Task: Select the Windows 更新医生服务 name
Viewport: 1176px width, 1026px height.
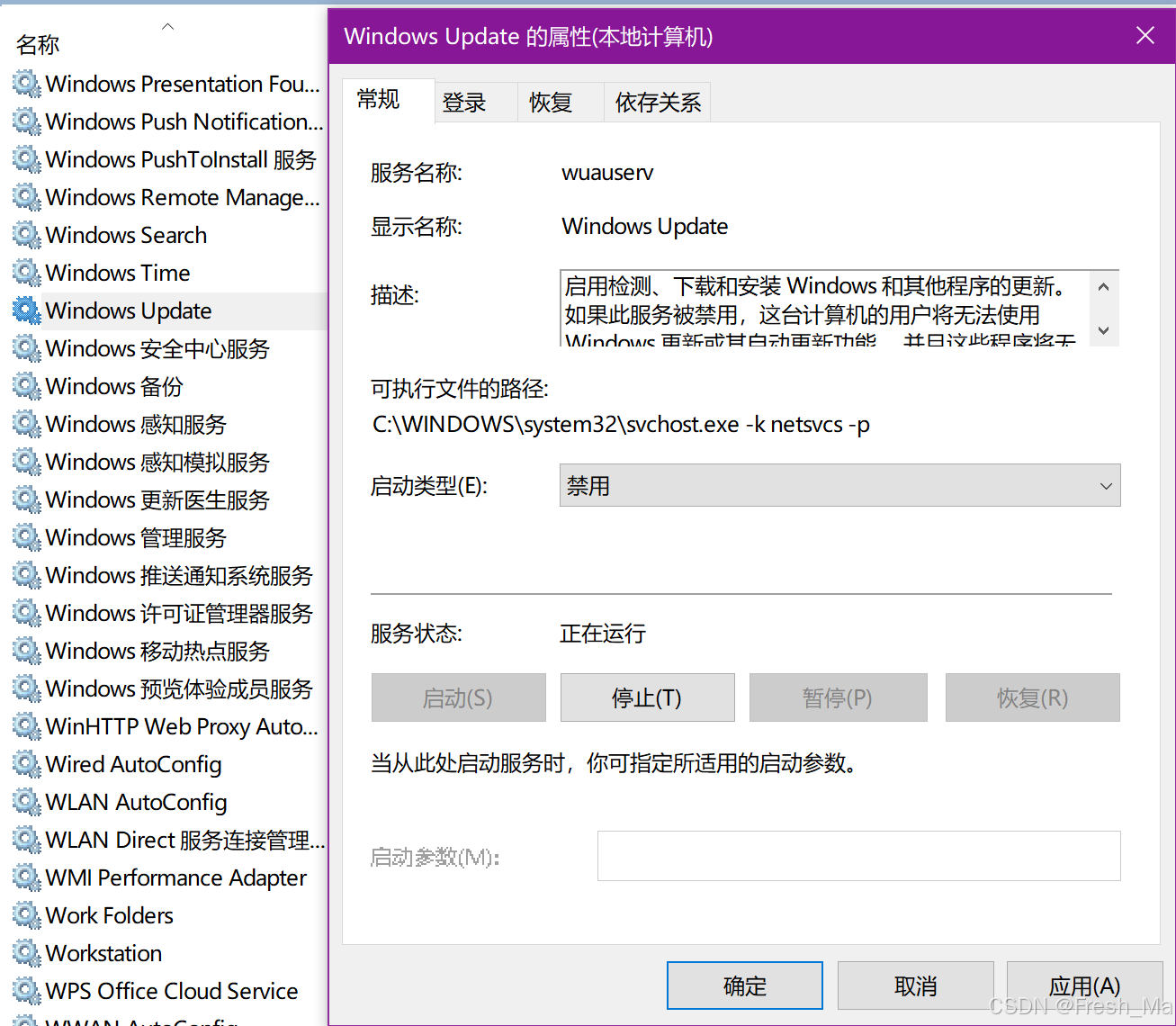Action: pyautogui.click(x=157, y=500)
